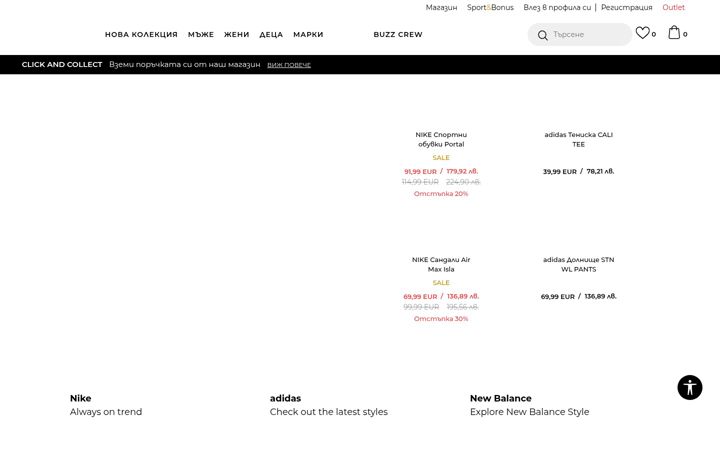Open the shopping bag cart icon
This screenshot has height=450, width=720.
click(x=674, y=33)
